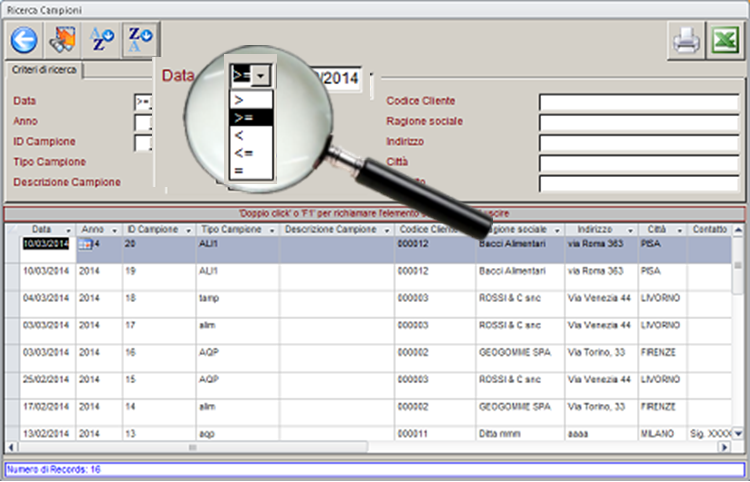This screenshot has width=750, height=482.
Task: Open the Criteri di ricerca tab
Action: tap(44, 70)
